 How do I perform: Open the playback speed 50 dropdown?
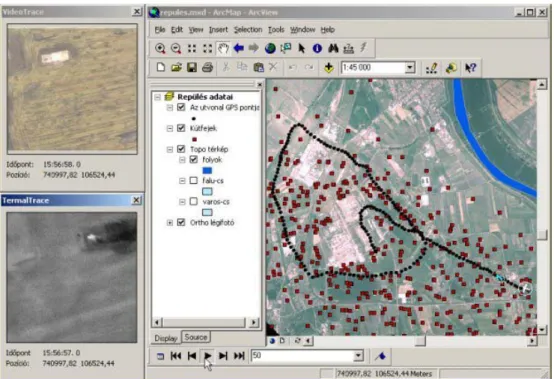click(358, 355)
